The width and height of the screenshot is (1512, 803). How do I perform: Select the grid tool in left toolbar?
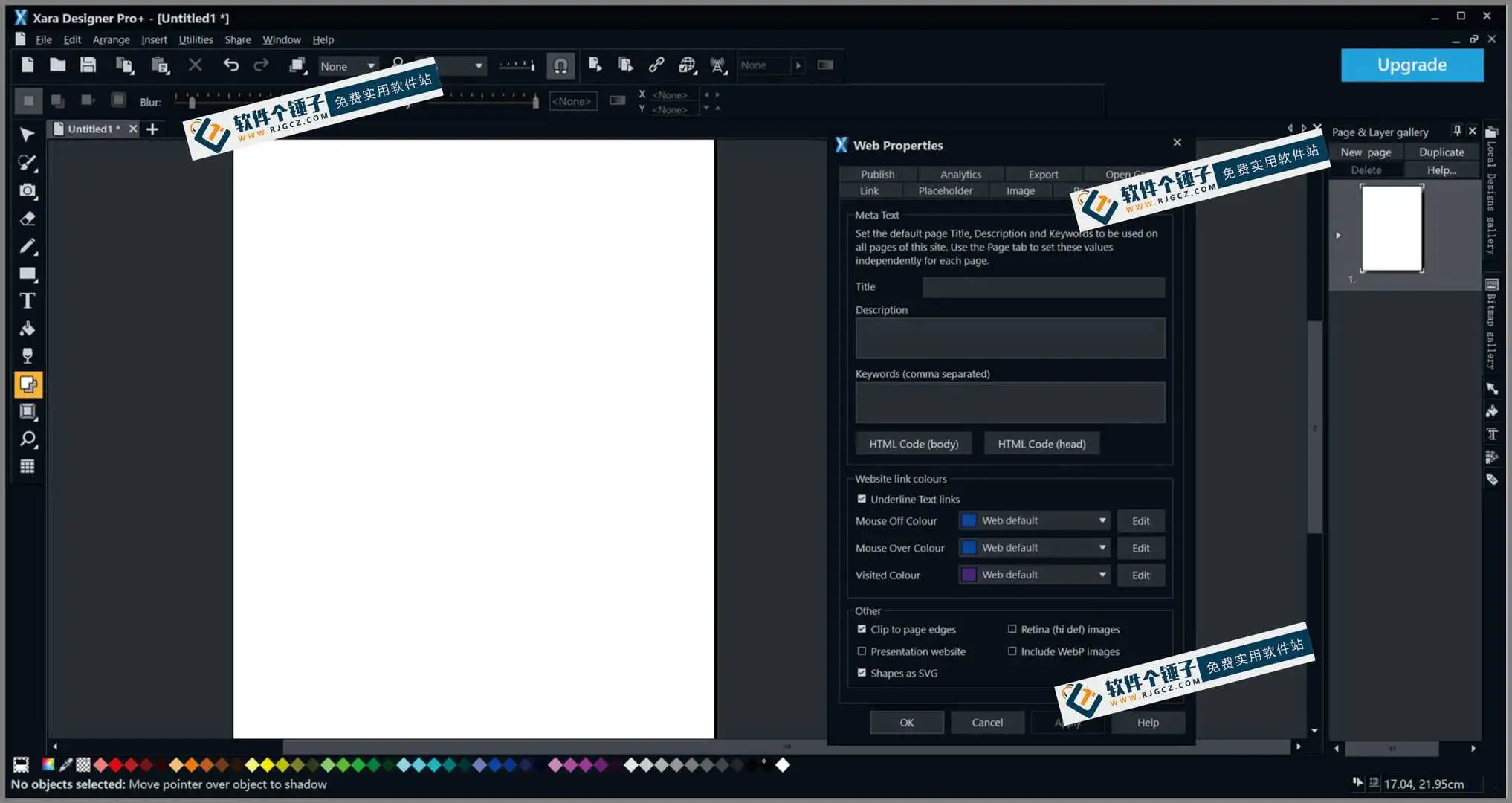click(x=28, y=467)
